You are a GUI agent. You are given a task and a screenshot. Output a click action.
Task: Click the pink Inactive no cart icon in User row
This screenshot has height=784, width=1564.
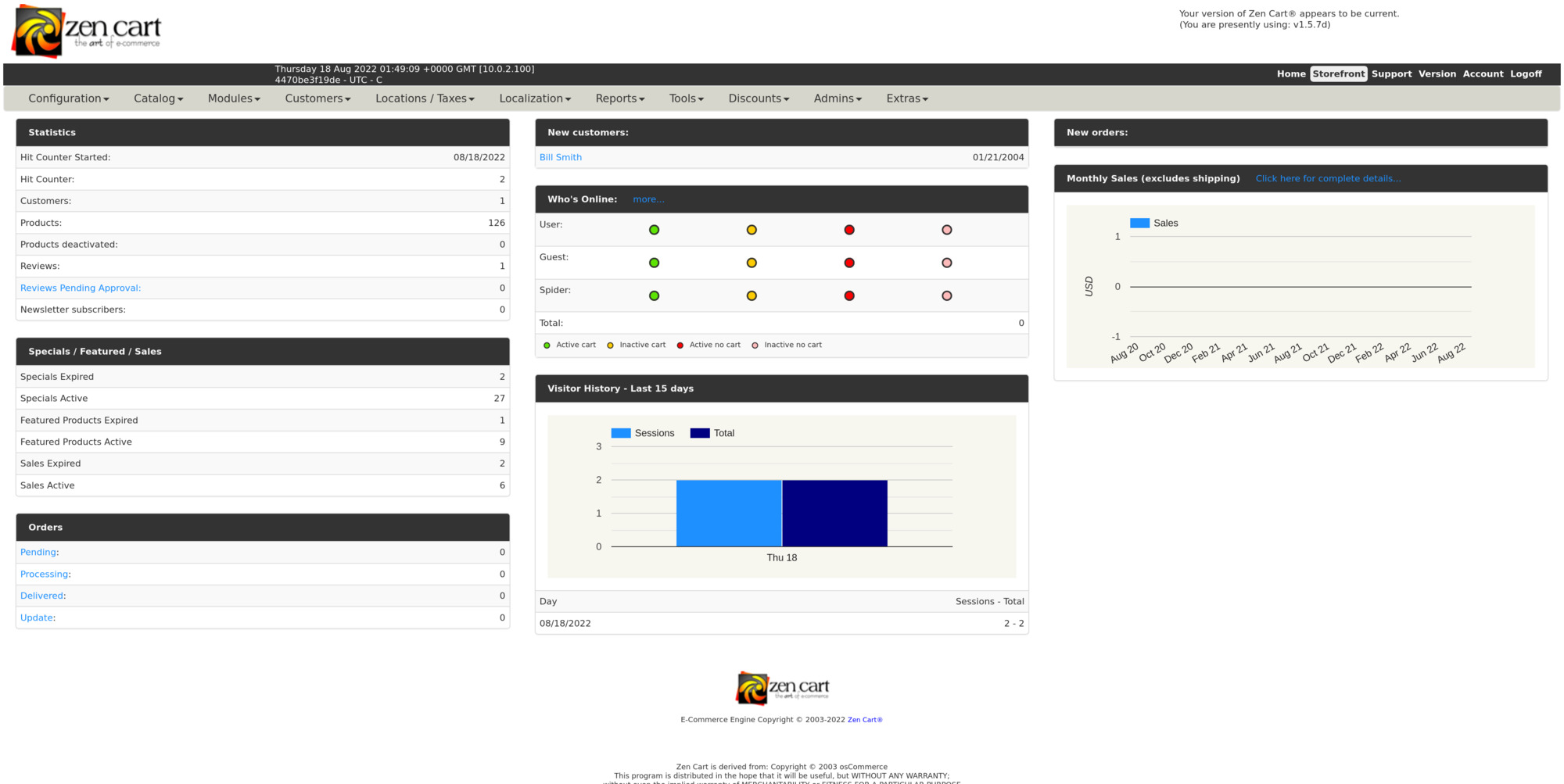tap(947, 230)
